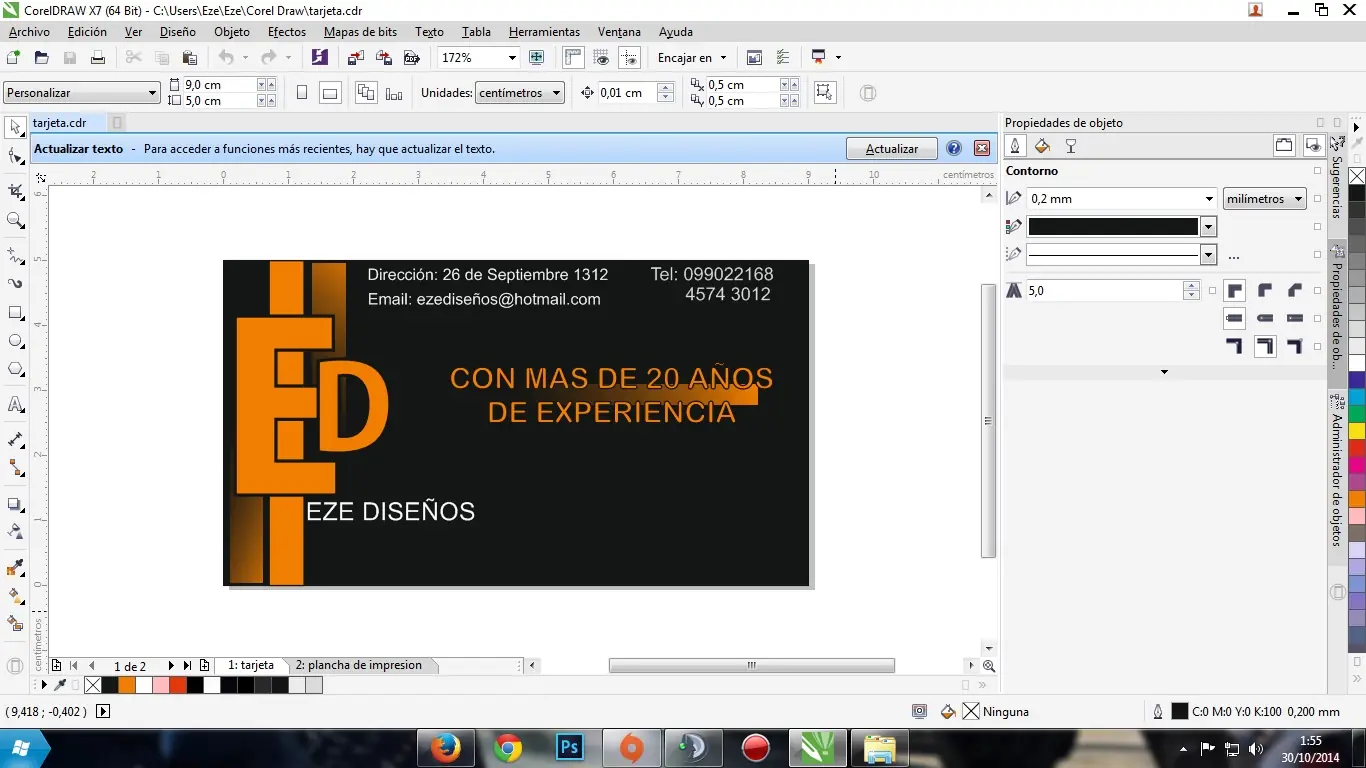Select the Crop tool
The height and width of the screenshot is (768, 1366).
point(15,191)
